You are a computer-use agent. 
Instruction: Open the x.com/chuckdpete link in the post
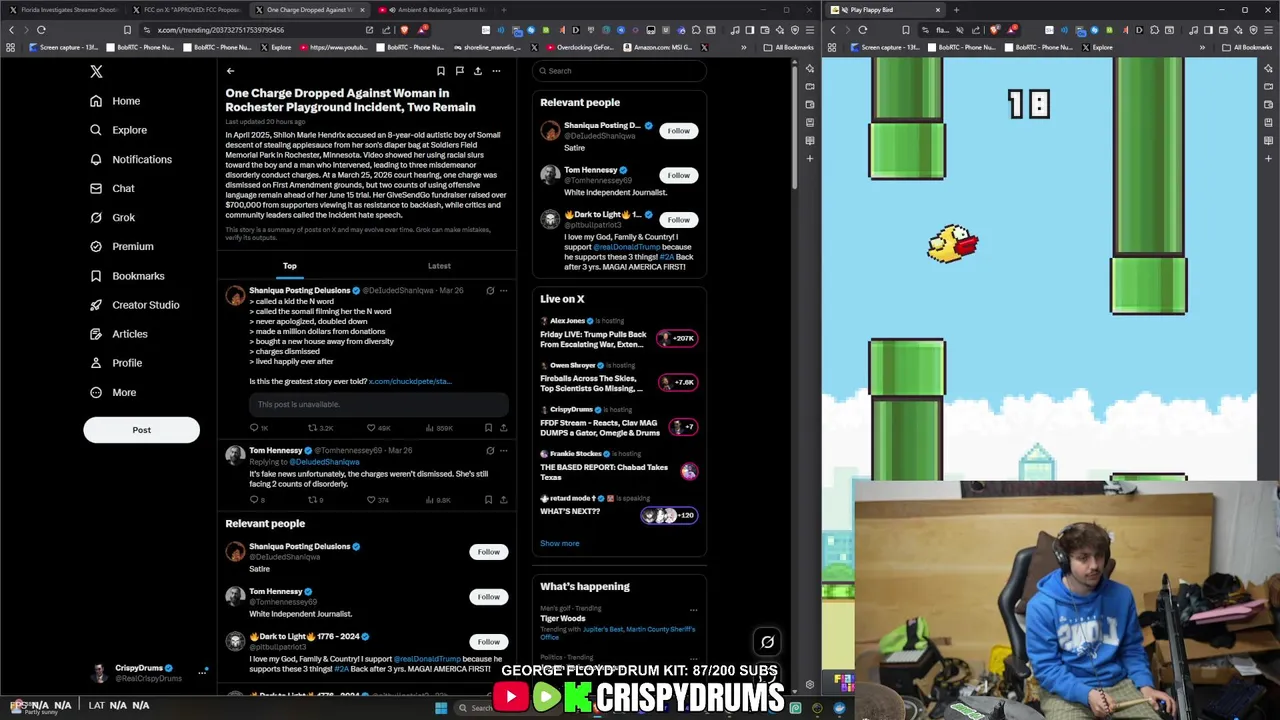click(x=410, y=382)
